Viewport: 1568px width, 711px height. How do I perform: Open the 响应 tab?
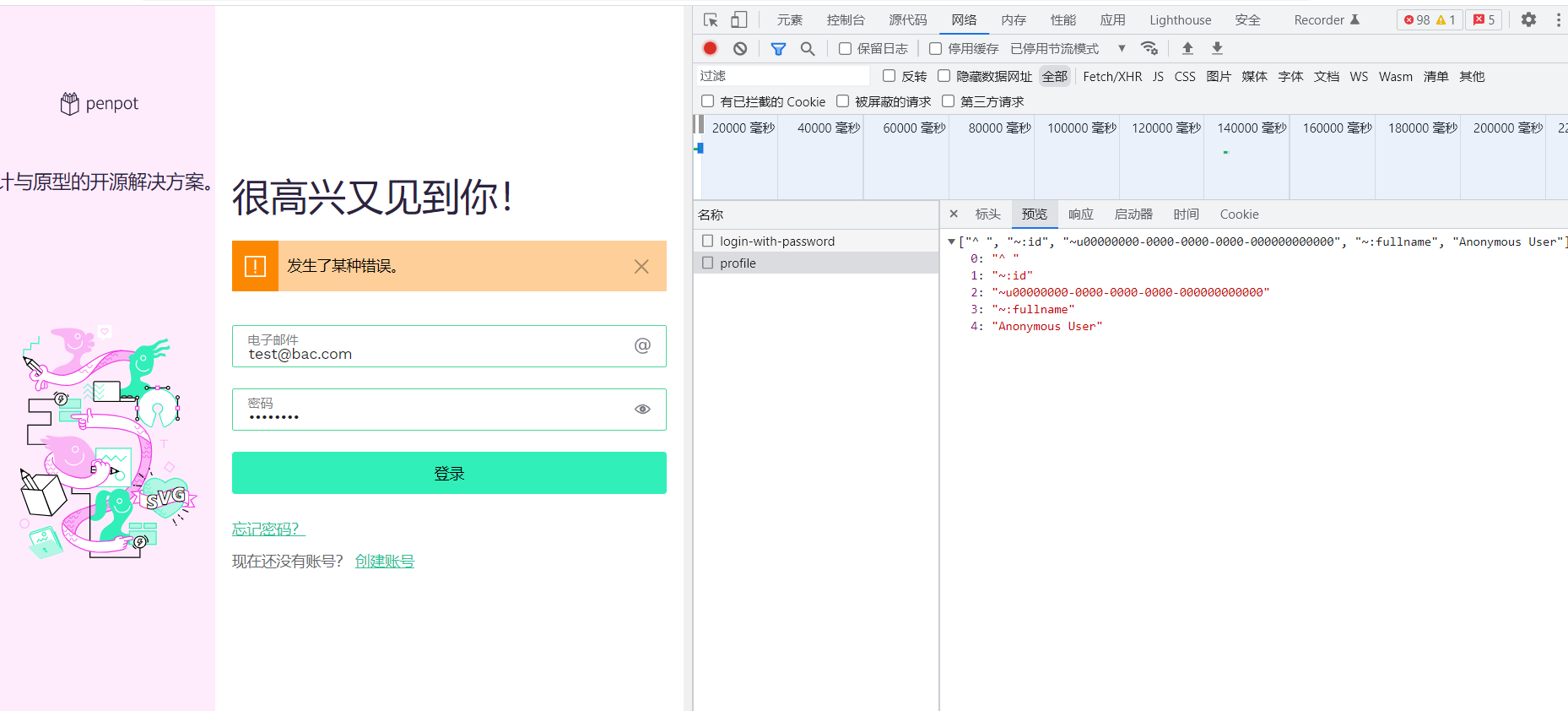click(1080, 214)
